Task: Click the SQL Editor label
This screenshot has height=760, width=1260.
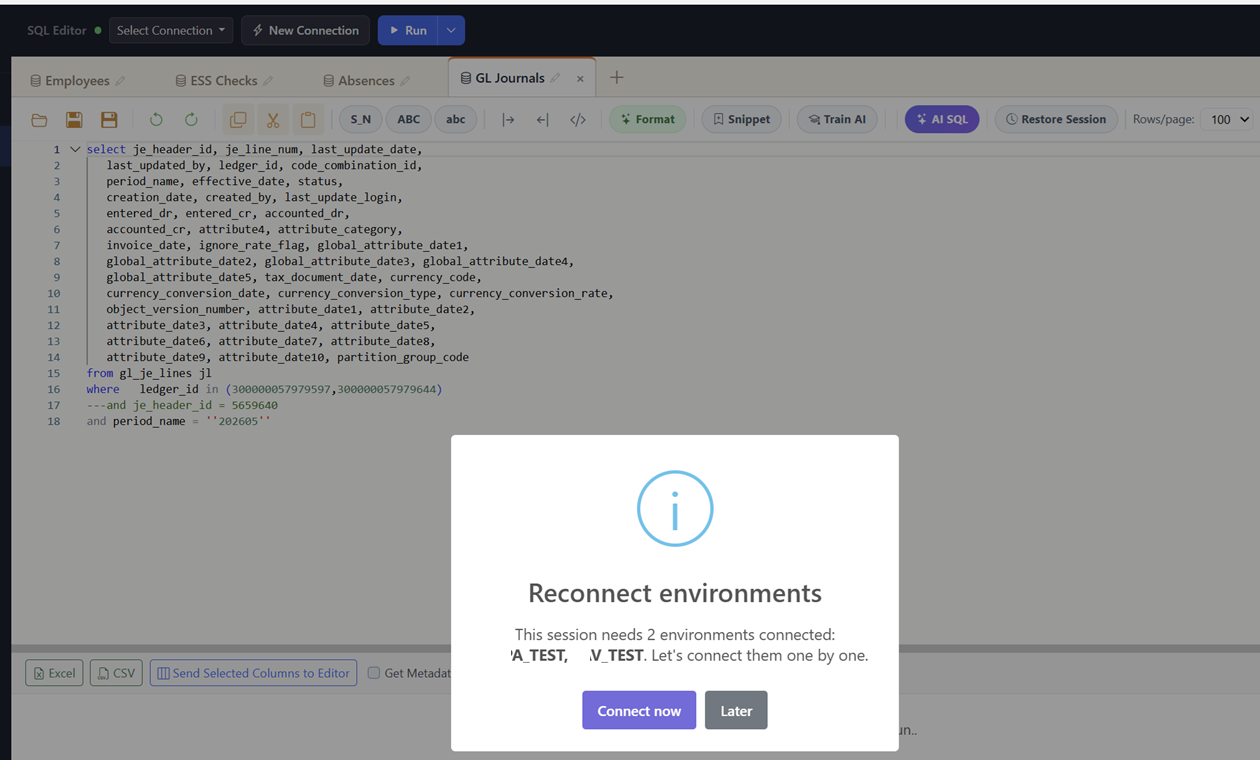Action: tap(57, 30)
